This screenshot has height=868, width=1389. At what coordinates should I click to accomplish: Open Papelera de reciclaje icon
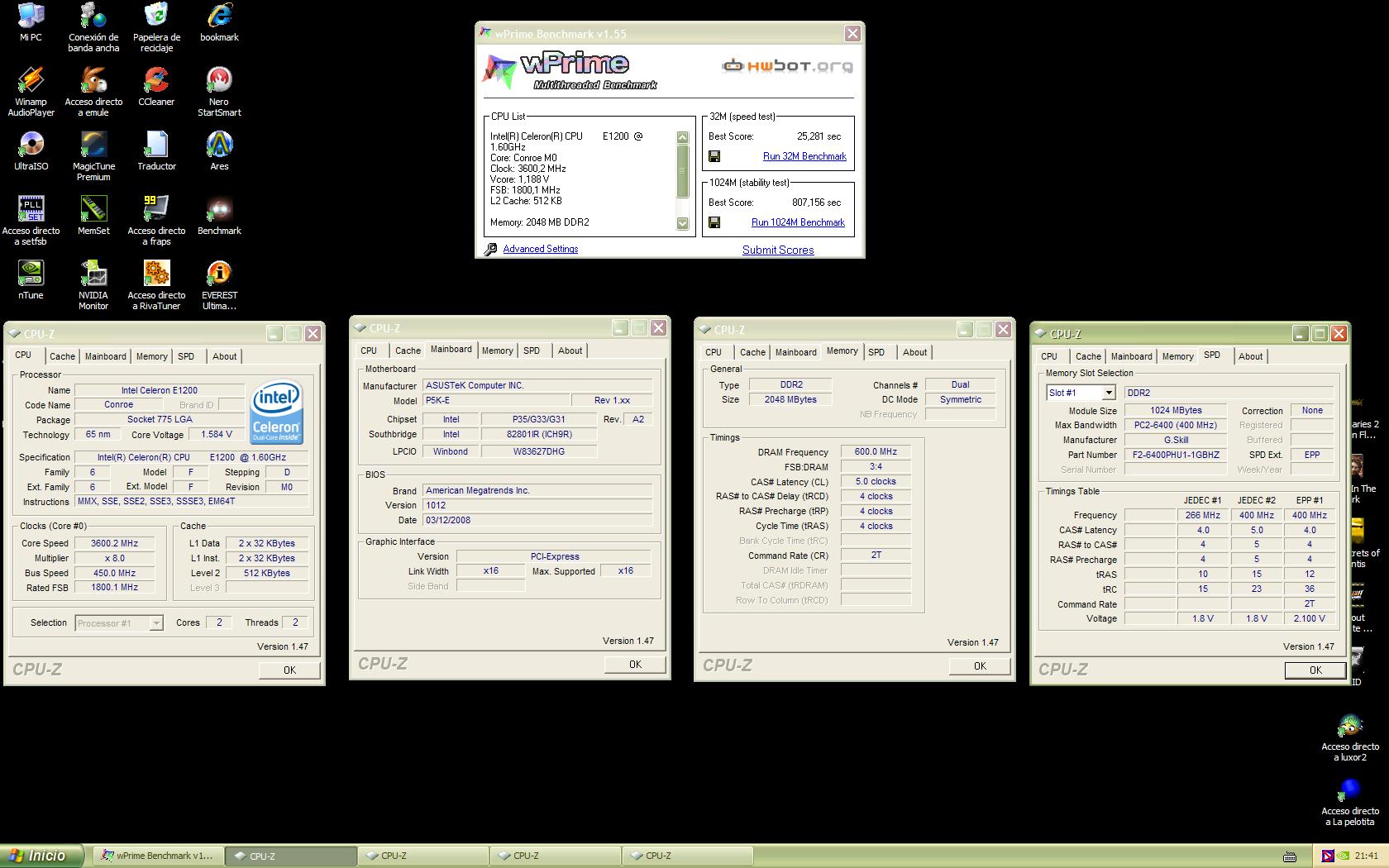[x=156, y=27]
